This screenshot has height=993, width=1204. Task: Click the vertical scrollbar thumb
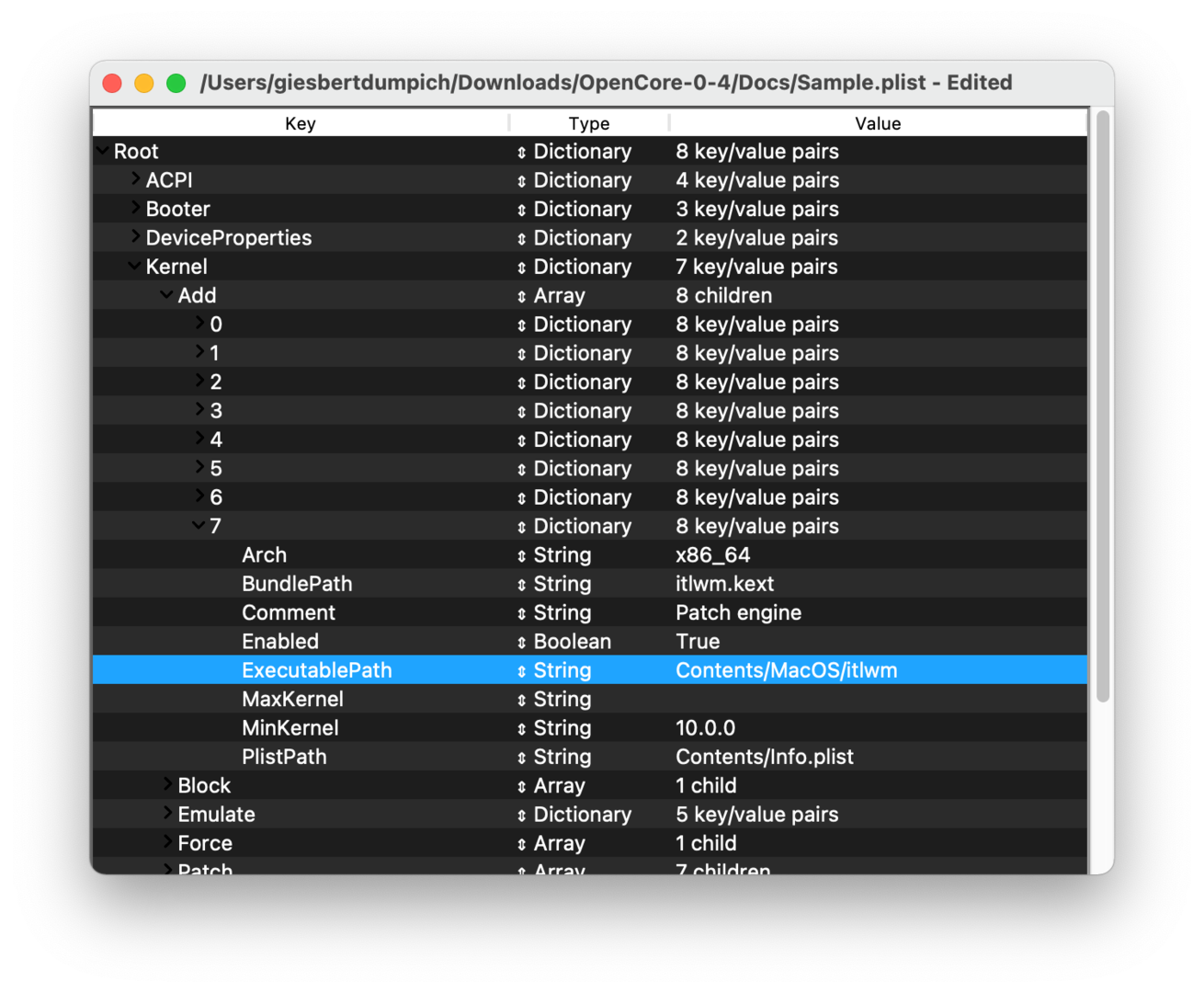pos(1104,406)
